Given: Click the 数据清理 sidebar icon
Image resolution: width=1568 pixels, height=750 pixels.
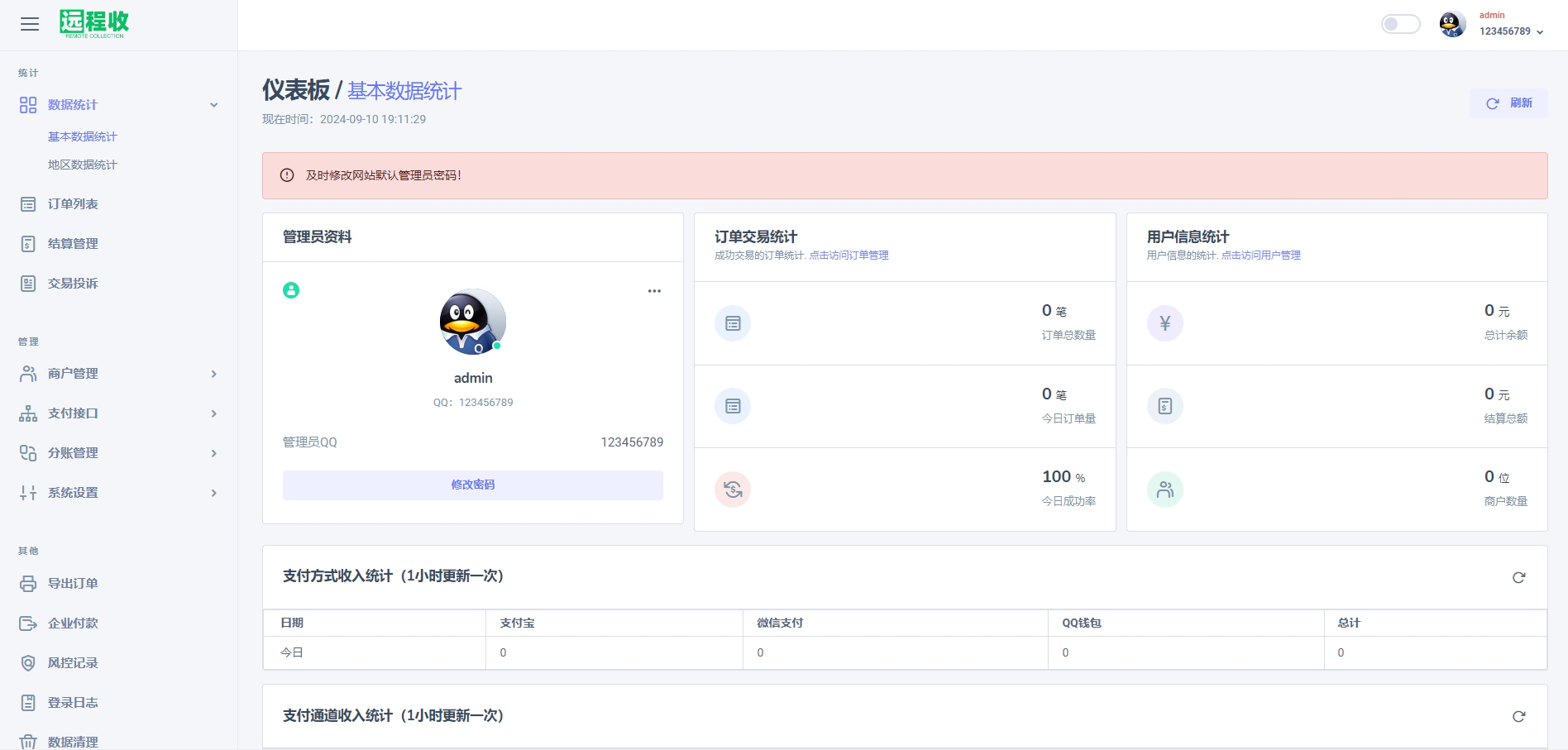Looking at the screenshot, I should pyautogui.click(x=27, y=741).
